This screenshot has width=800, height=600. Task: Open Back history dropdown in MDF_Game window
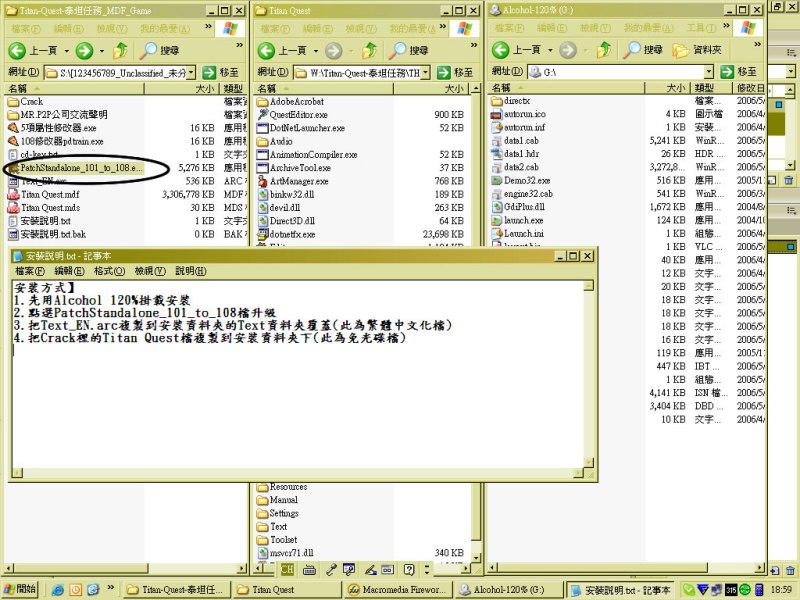(x=67, y=51)
